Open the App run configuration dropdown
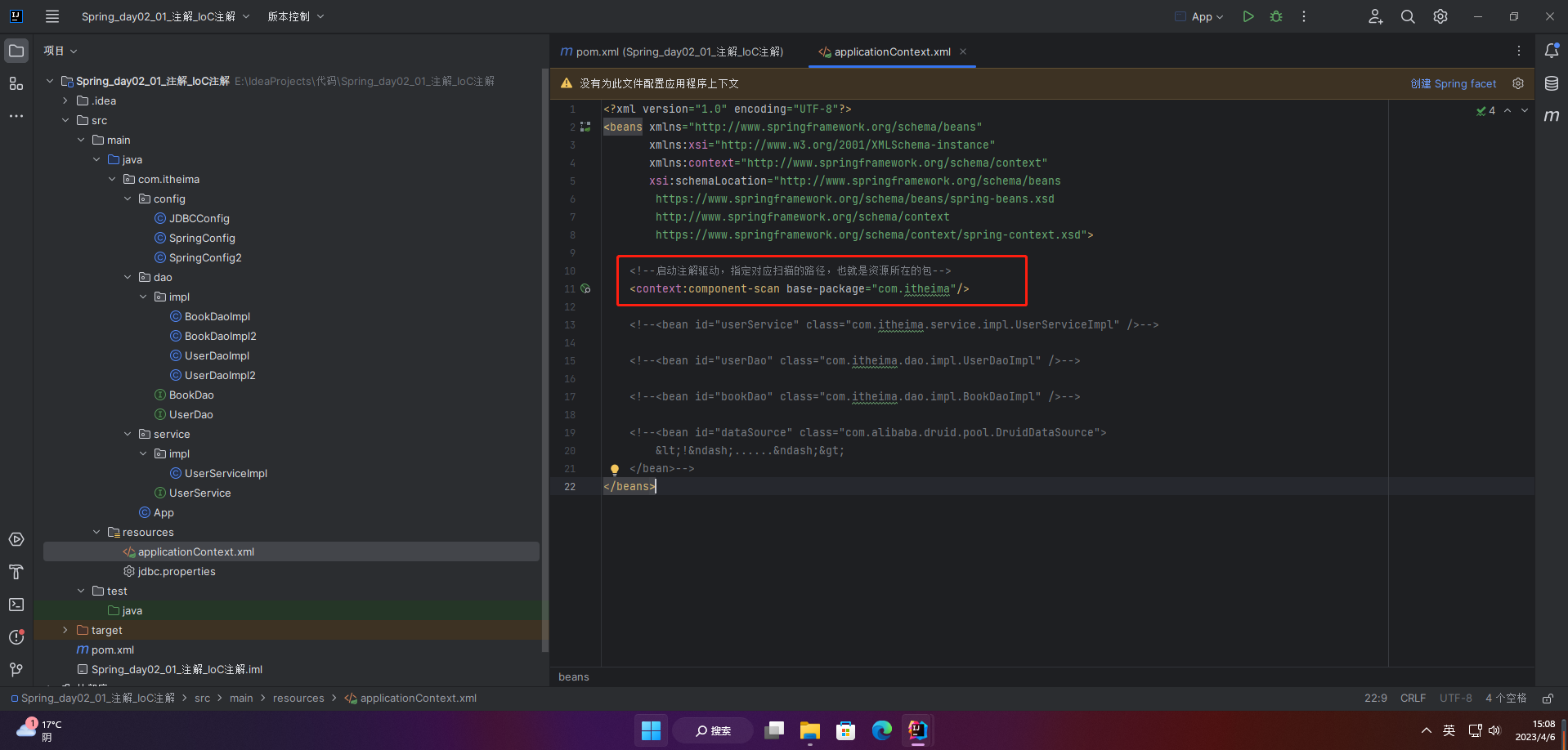This screenshot has width=1568, height=750. tap(1199, 16)
